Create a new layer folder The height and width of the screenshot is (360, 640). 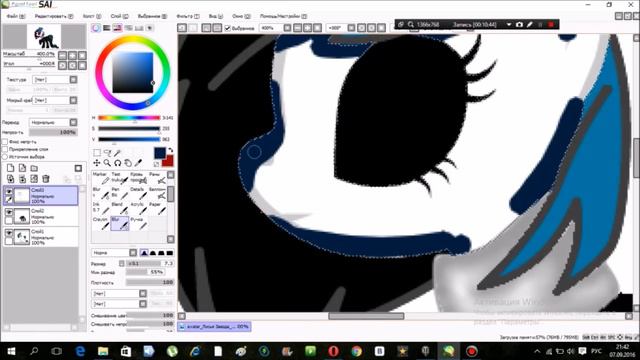34,168
